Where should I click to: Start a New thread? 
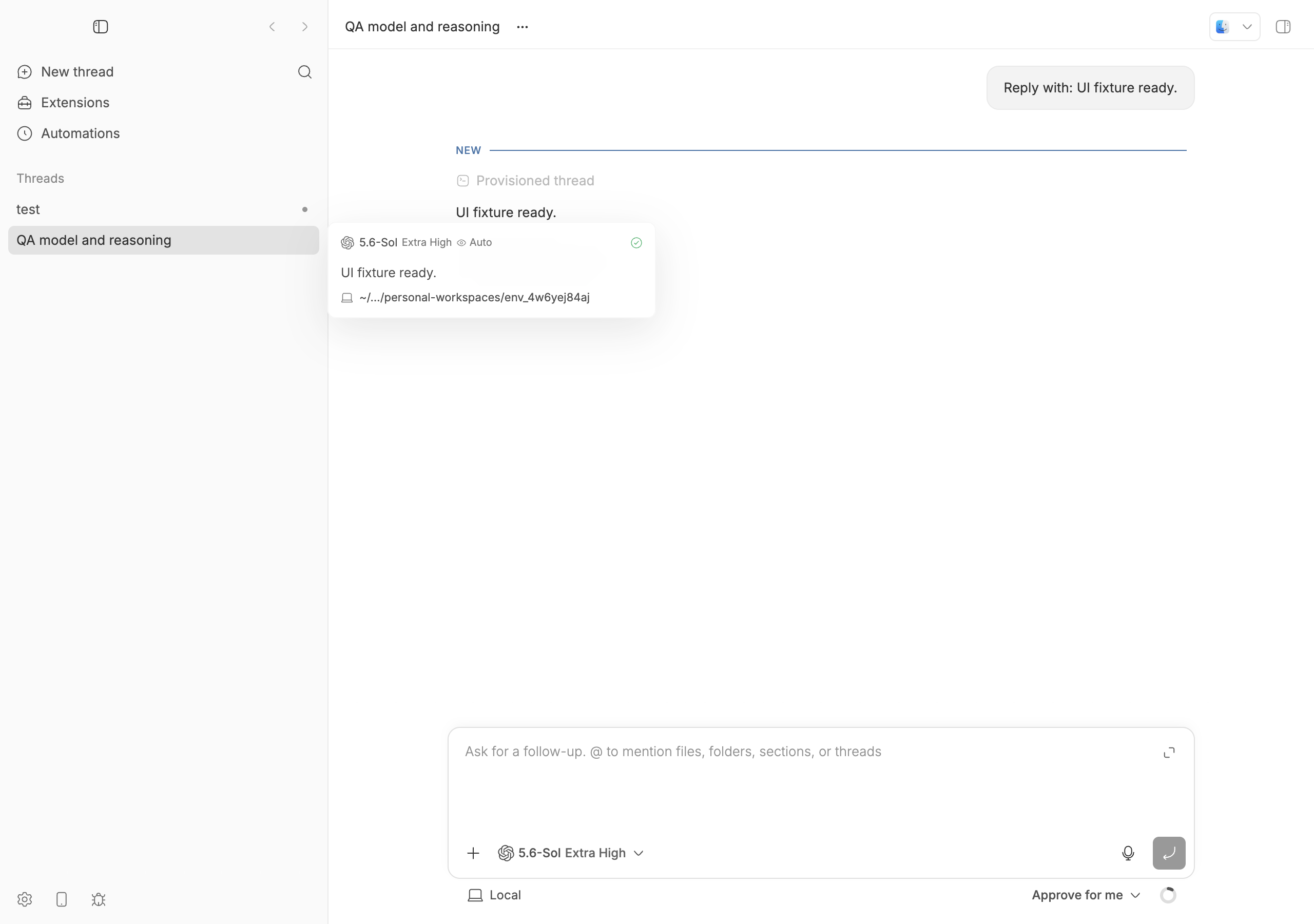pyautogui.click(x=65, y=72)
